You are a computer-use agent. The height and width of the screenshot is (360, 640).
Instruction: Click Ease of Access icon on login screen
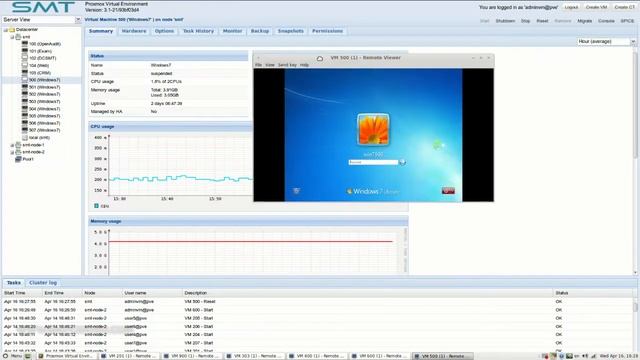coord(297,191)
